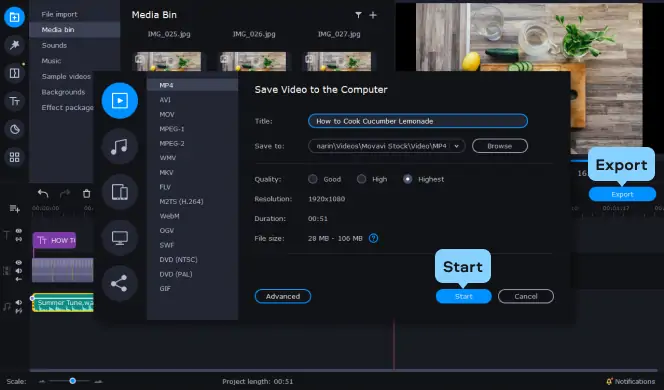Adjust the timeline Scale slider handle
The image size is (664, 390).
72,381
